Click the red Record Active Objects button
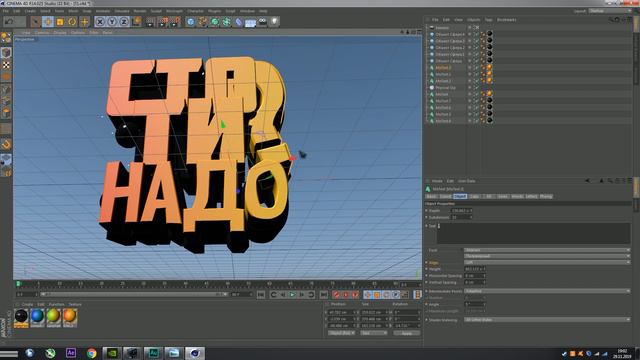Image resolution: width=640 pixels, height=360 pixels. [x=336, y=294]
